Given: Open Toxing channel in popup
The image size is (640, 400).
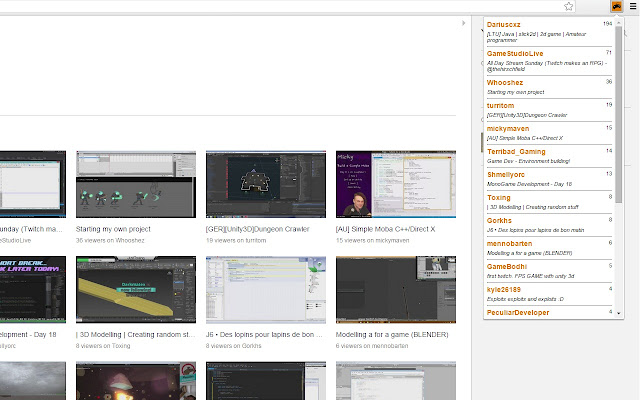Looking at the screenshot, I should pyautogui.click(x=498, y=198).
